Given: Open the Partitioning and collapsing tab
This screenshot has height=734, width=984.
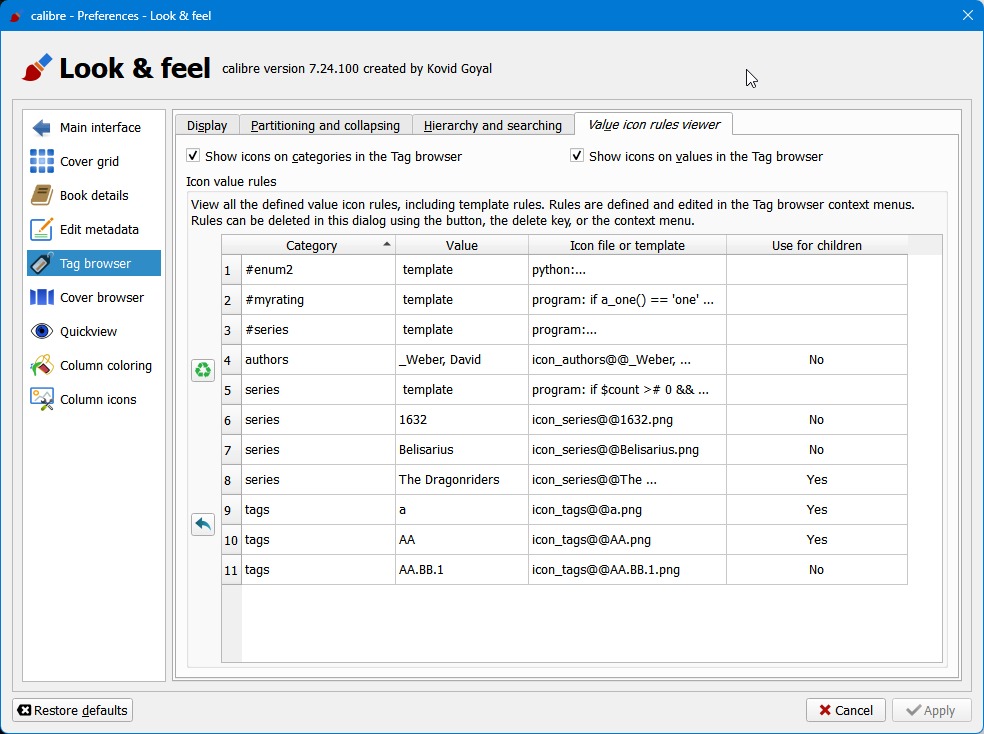Looking at the screenshot, I should click(325, 126).
